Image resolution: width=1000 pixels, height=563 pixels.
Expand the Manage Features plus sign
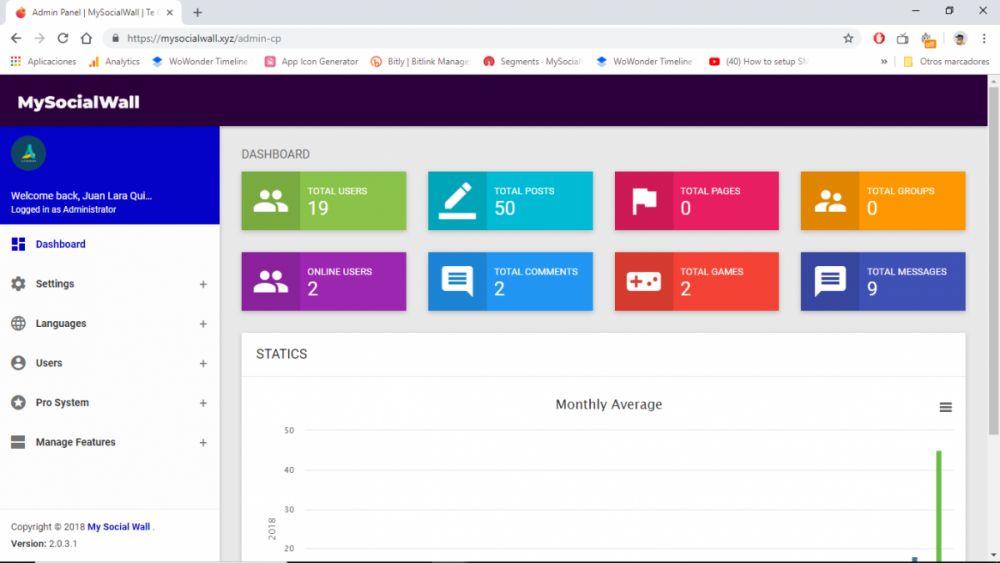point(203,442)
